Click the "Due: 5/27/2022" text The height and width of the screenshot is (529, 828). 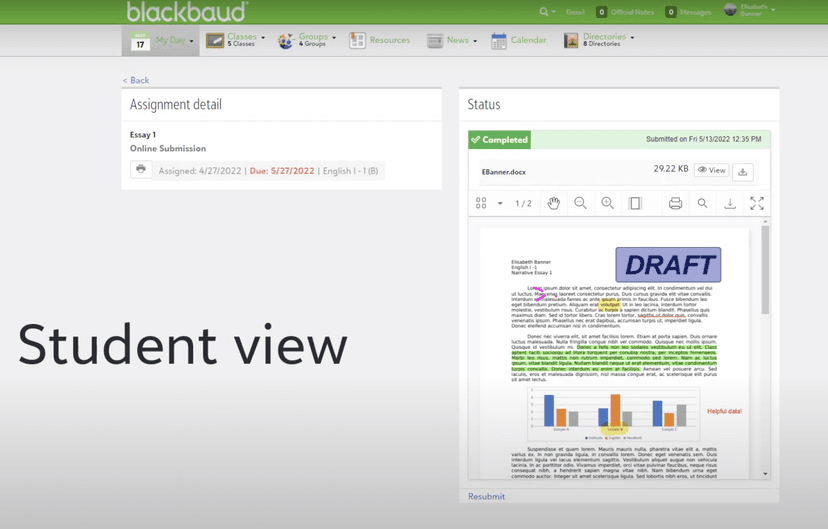pos(282,171)
